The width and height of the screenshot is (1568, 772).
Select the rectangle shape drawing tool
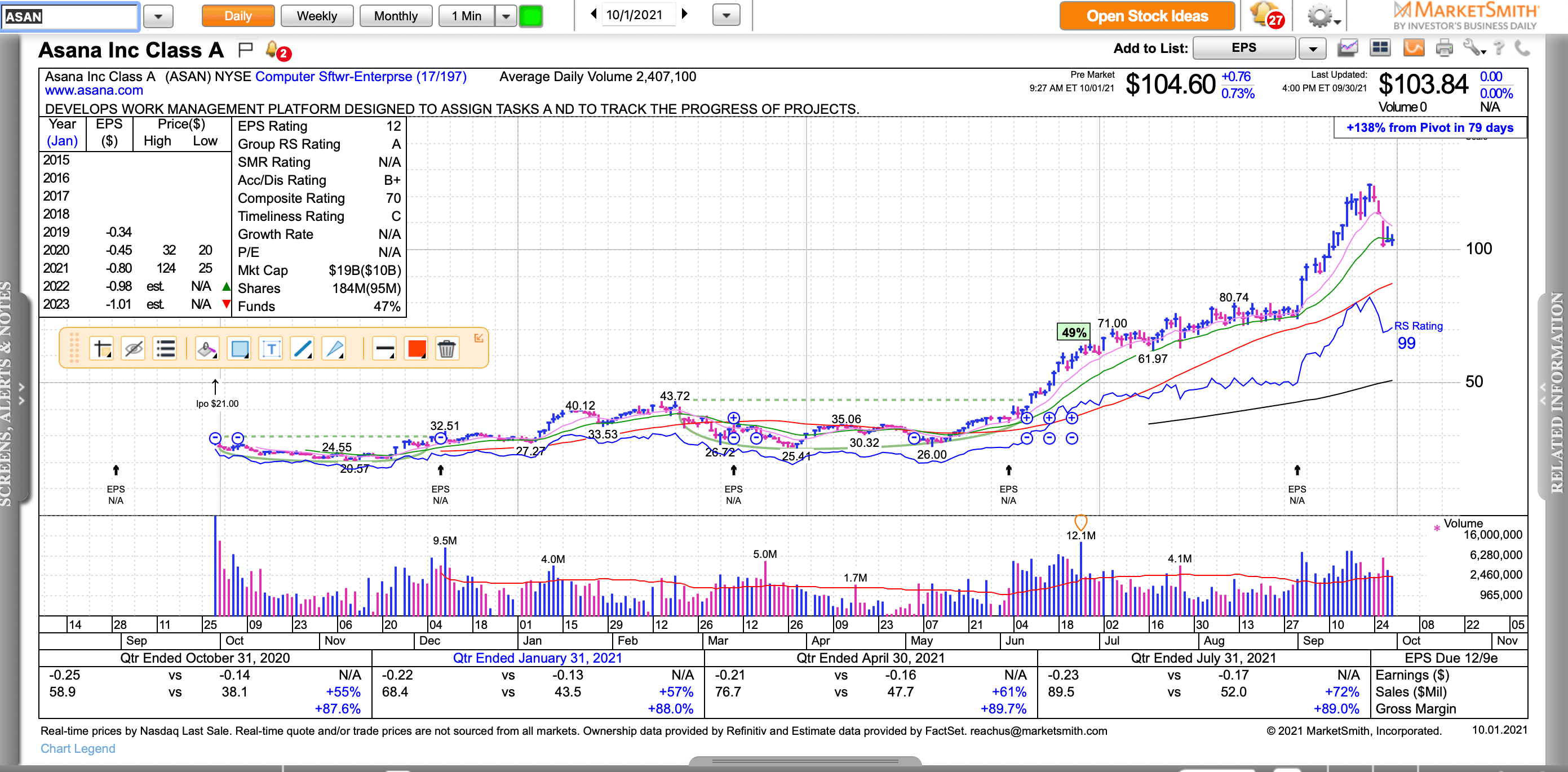coord(239,349)
